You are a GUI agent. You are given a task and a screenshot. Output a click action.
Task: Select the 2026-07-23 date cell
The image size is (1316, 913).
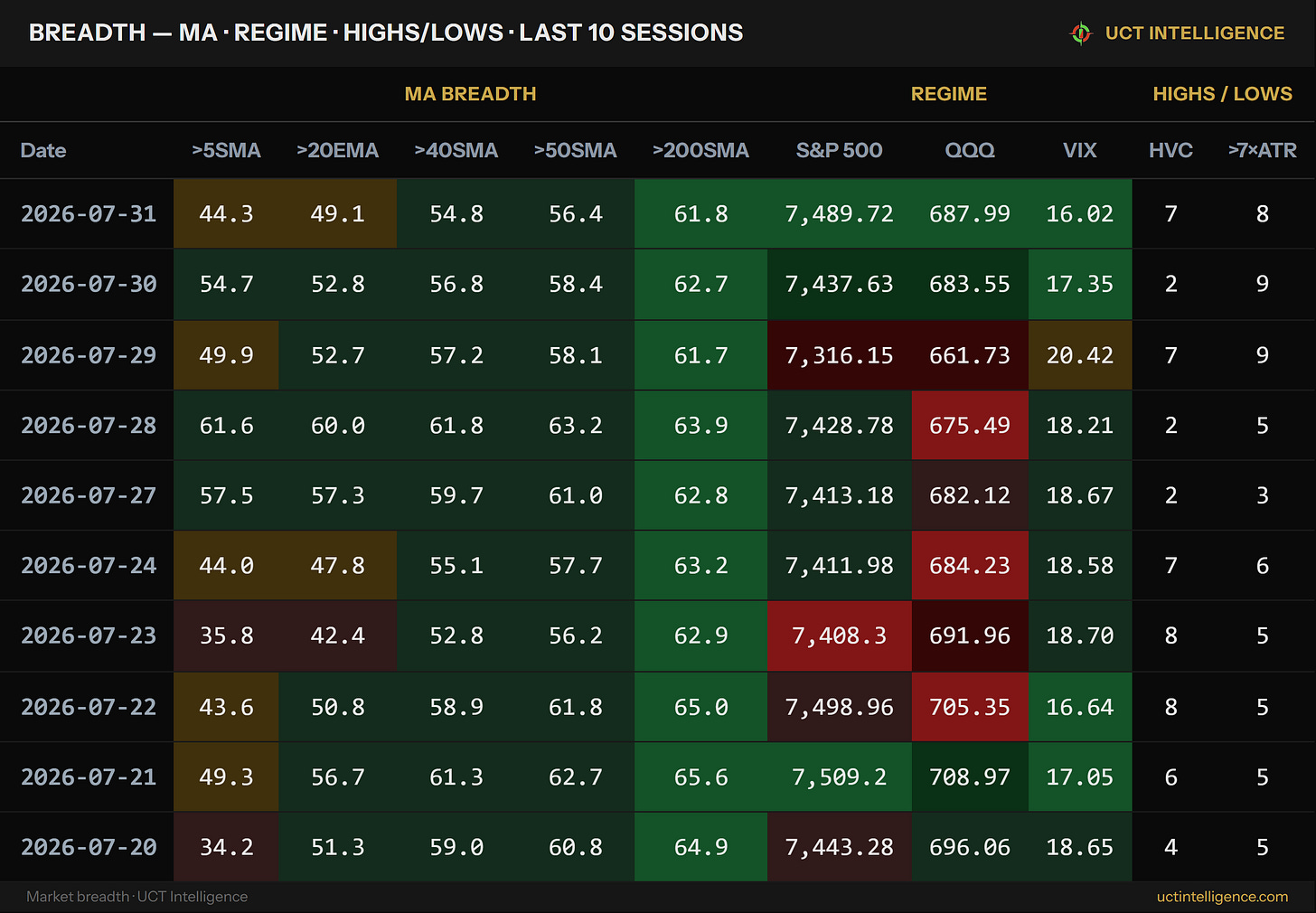coord(89,635)
